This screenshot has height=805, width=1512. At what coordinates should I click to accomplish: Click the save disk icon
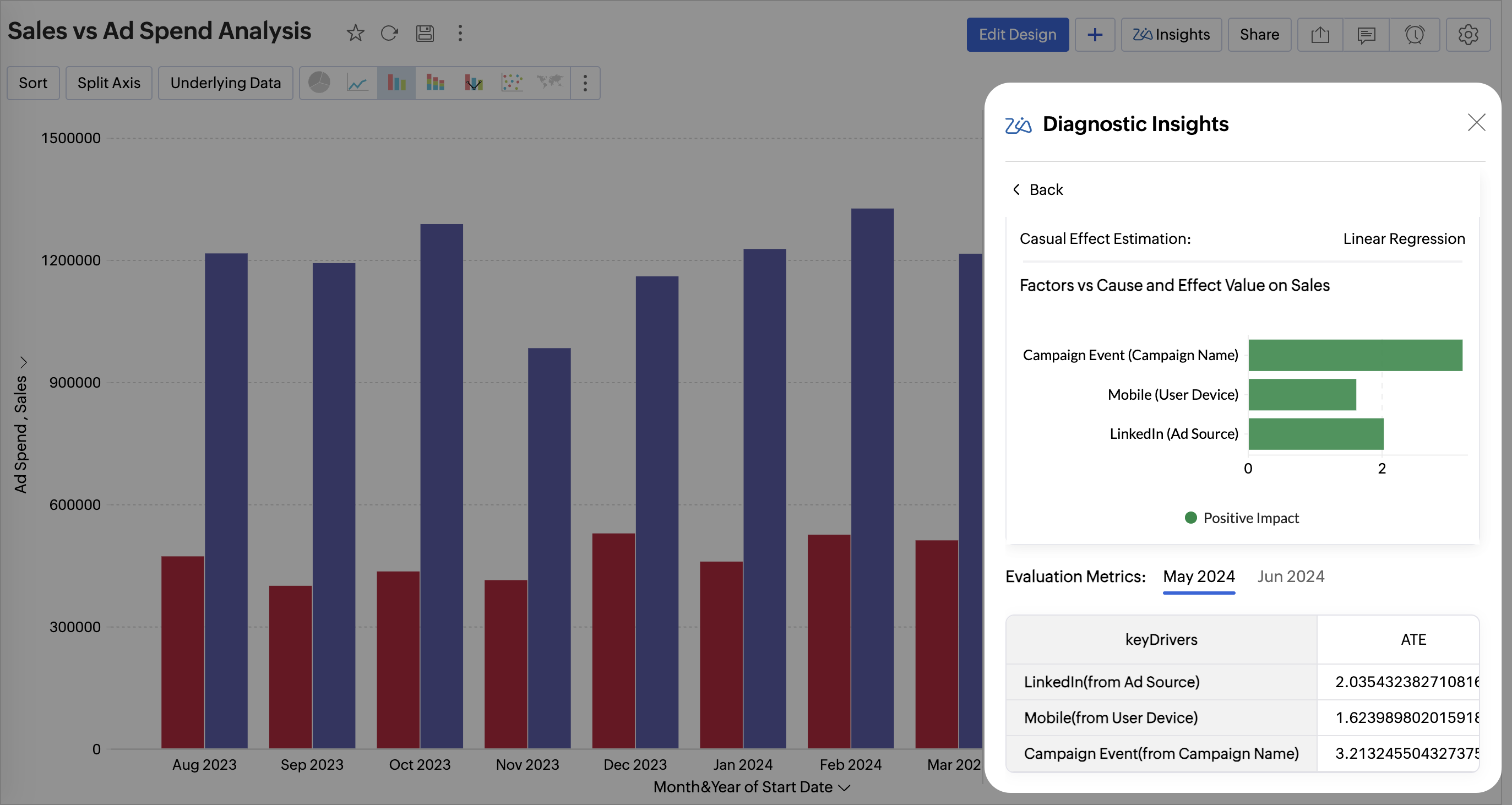pos(425,33)
